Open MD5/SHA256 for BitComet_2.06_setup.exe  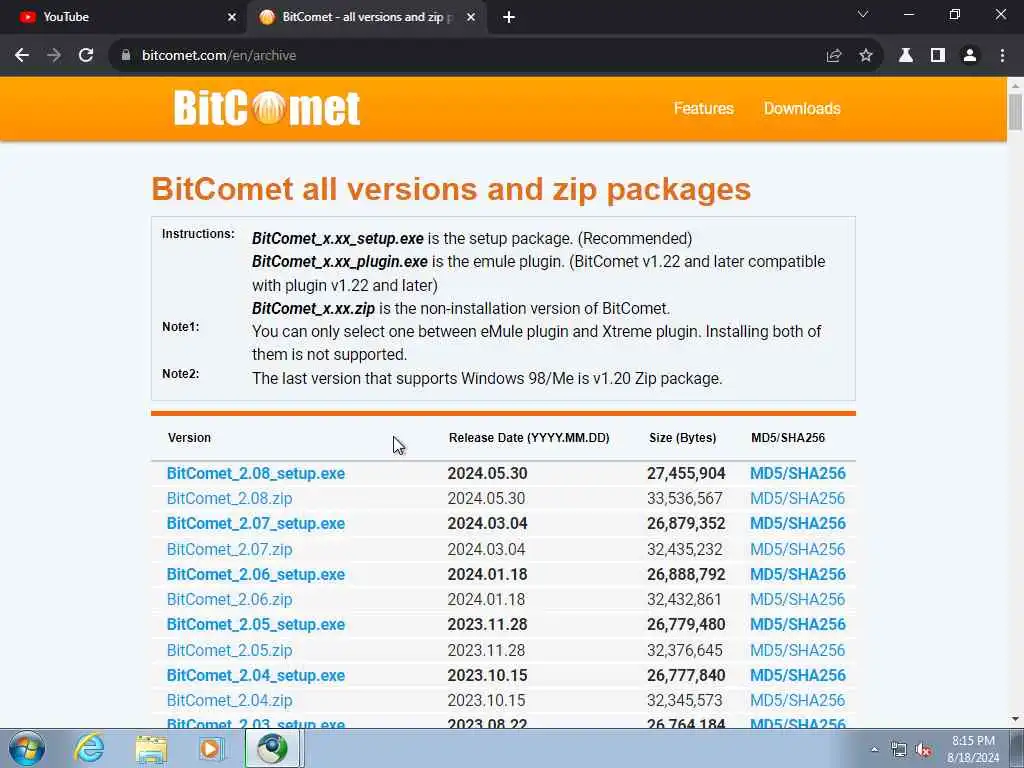pos(797,575)
